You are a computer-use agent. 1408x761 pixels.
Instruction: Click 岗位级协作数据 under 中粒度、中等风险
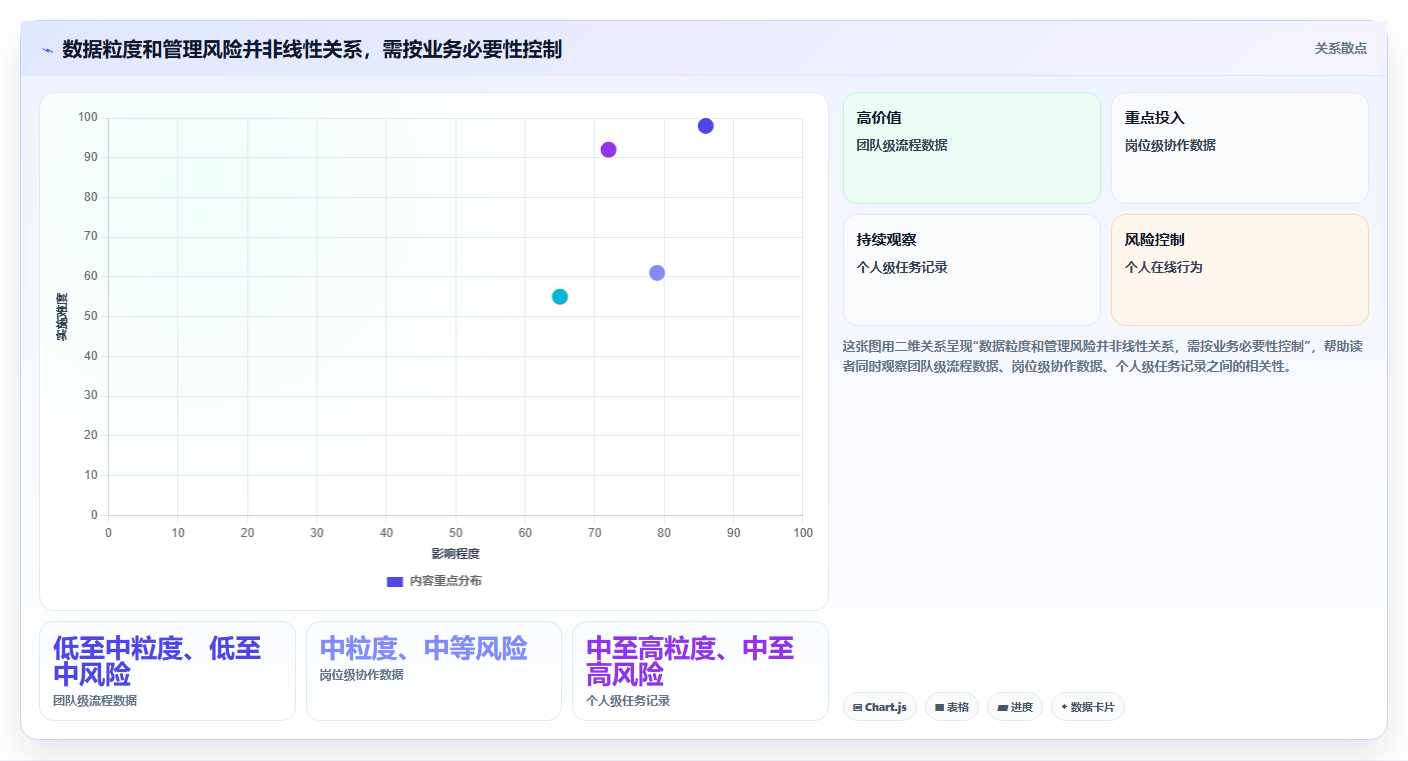[362, 675]
